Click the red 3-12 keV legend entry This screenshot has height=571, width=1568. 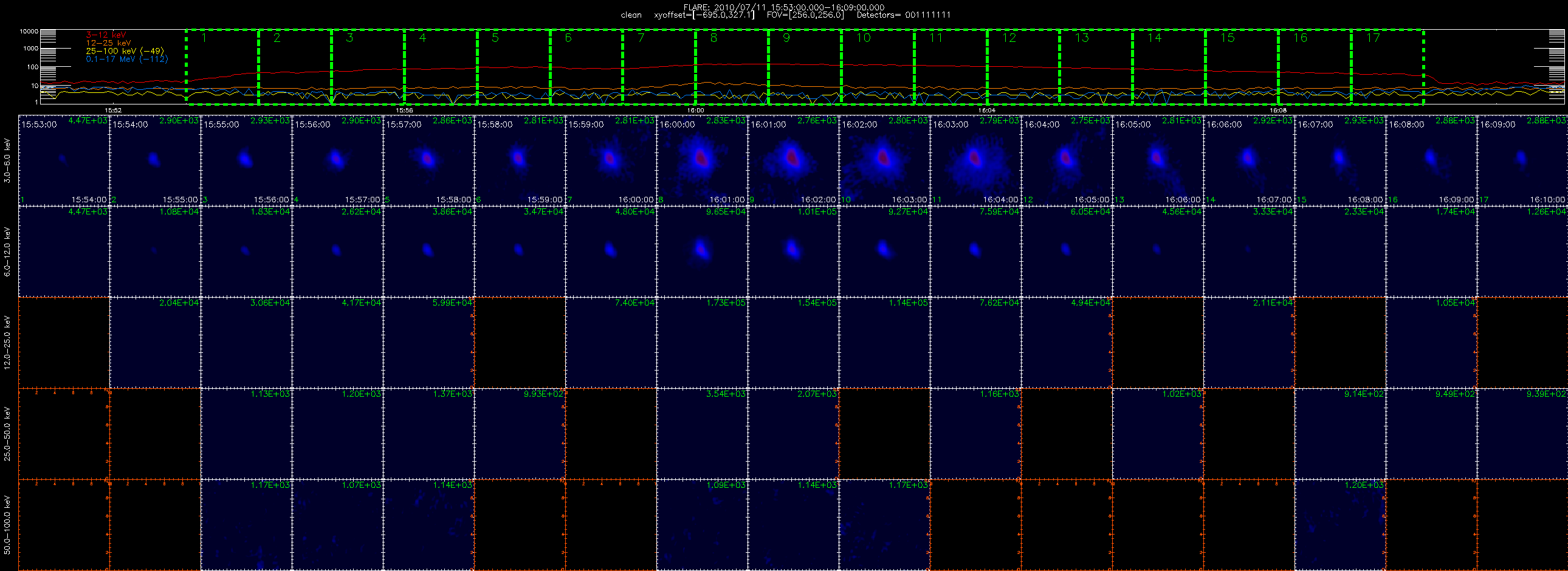tap(106, 35)
